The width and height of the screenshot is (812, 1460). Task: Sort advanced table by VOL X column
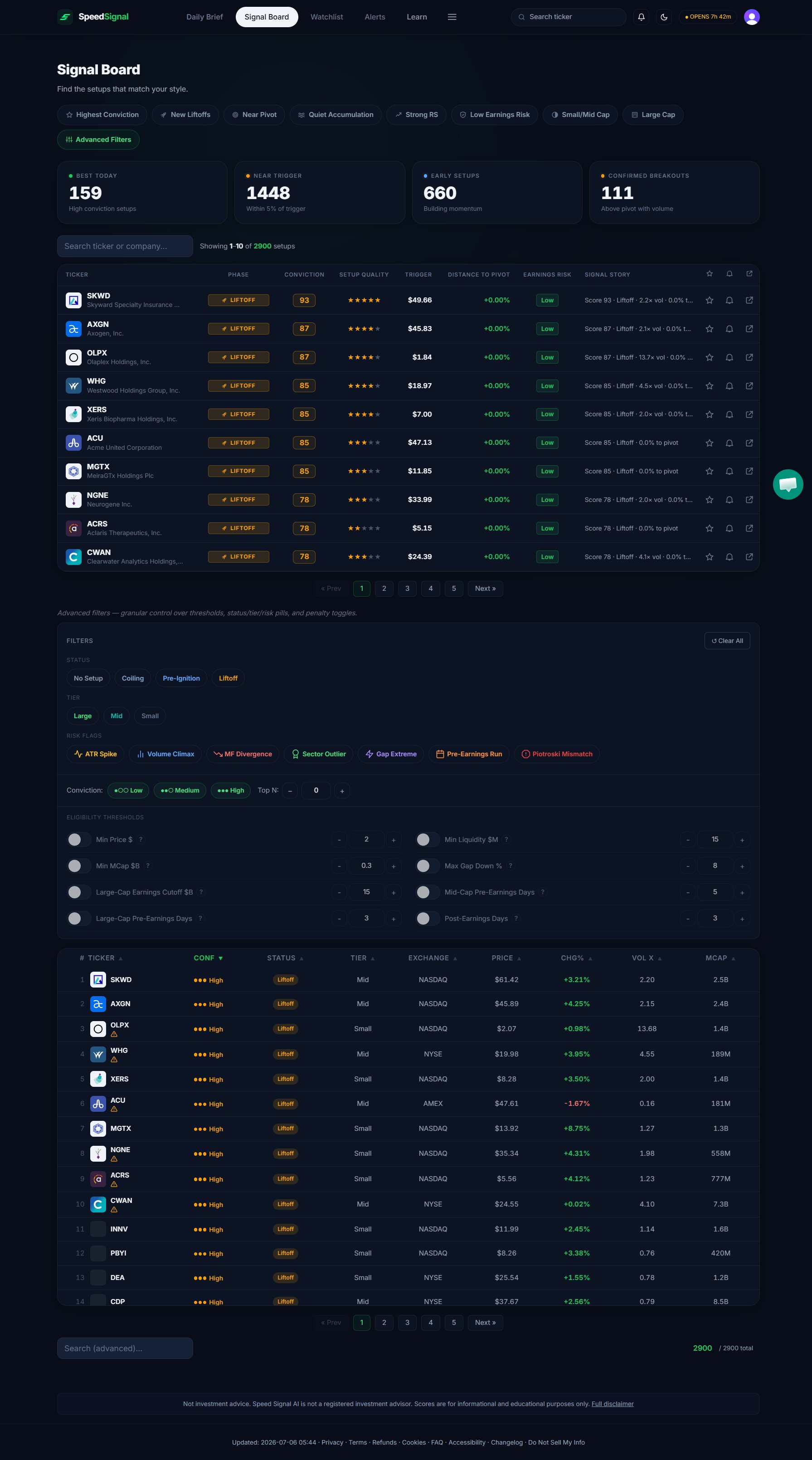tap(647, 958)
